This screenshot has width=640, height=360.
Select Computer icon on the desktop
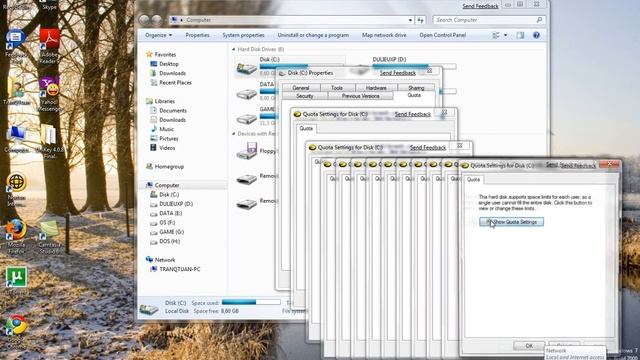(17, 139)
